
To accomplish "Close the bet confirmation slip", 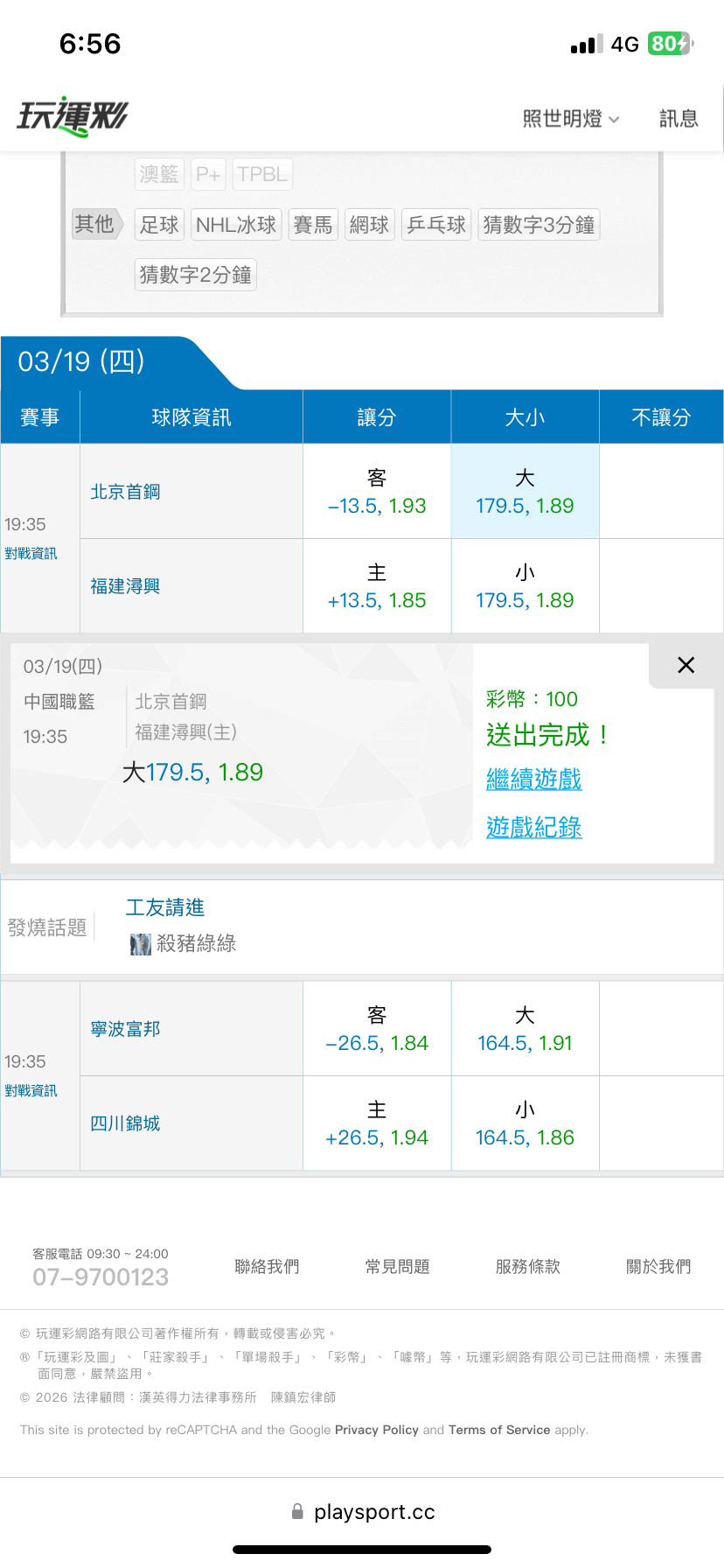I will tap(686, 665).
